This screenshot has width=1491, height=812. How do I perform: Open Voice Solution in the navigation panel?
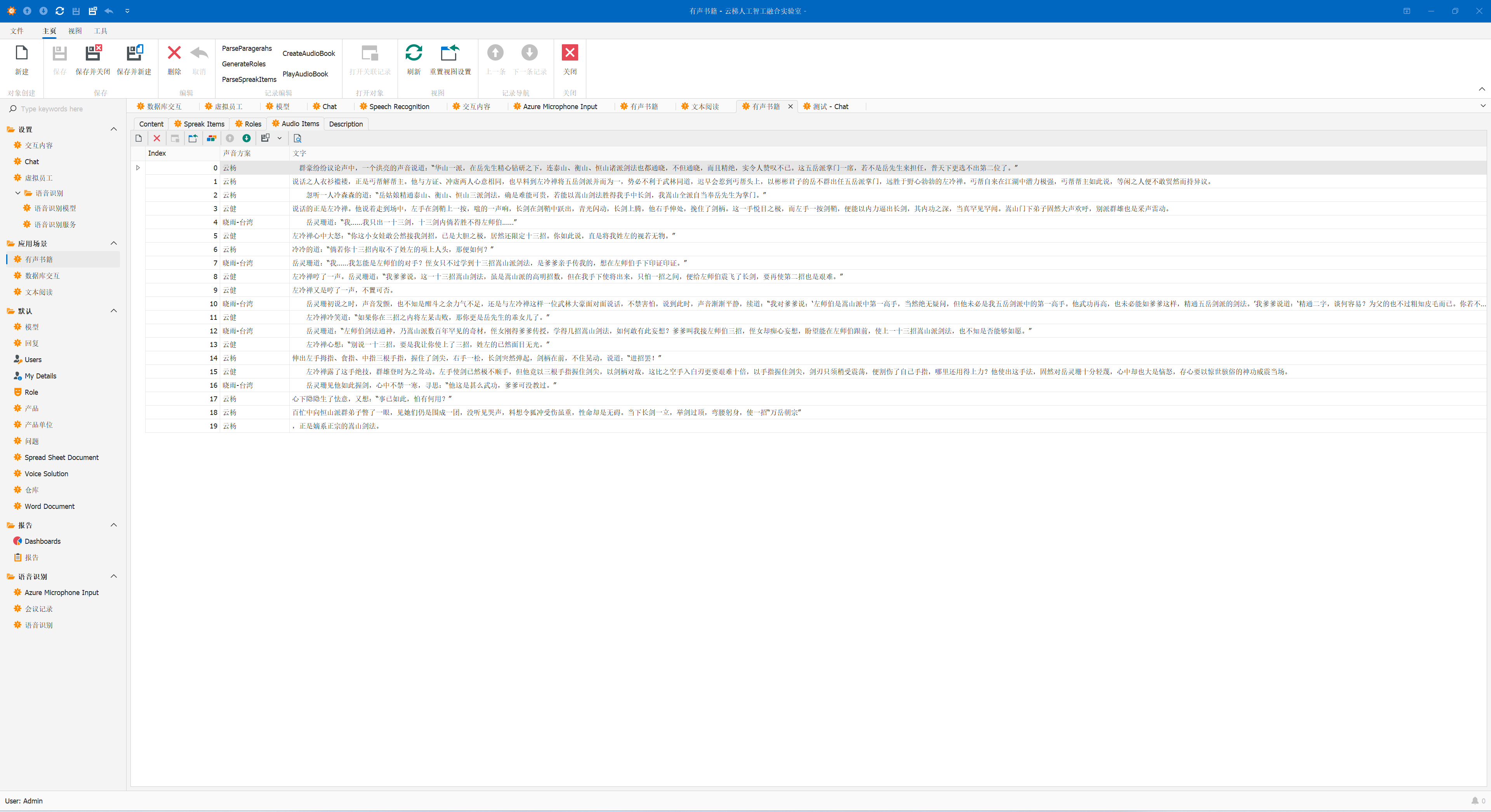tap(46, 474)
